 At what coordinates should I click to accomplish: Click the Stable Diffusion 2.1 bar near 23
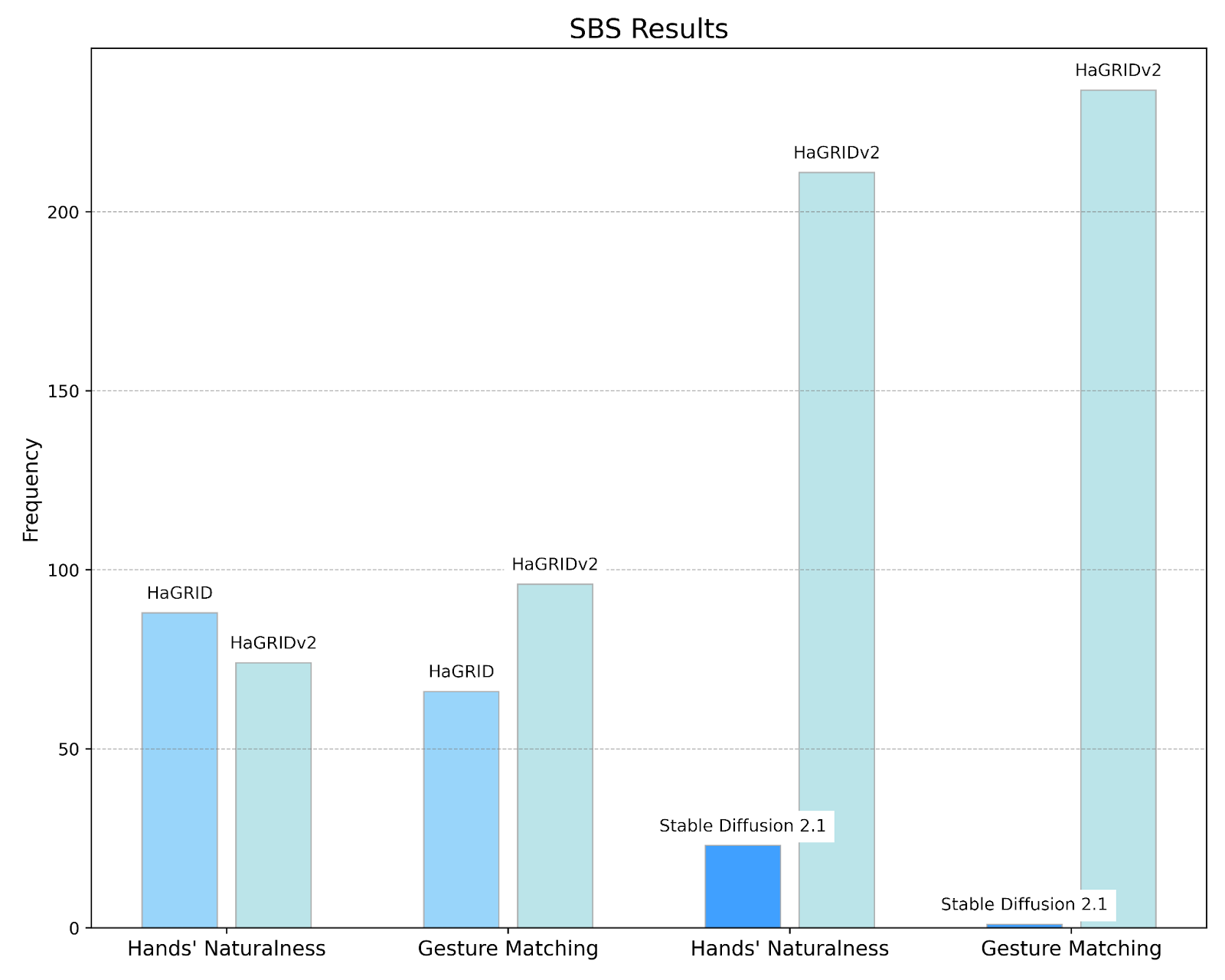point(743,887)
